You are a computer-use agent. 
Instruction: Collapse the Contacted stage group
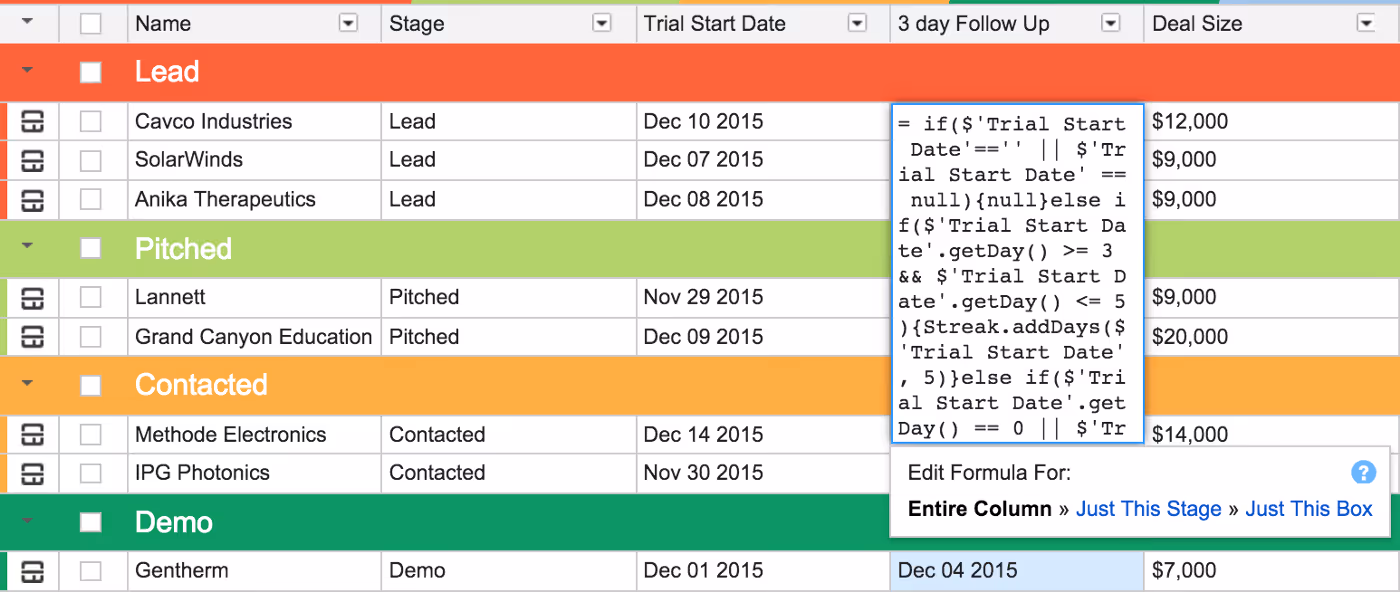coord(27,384)
